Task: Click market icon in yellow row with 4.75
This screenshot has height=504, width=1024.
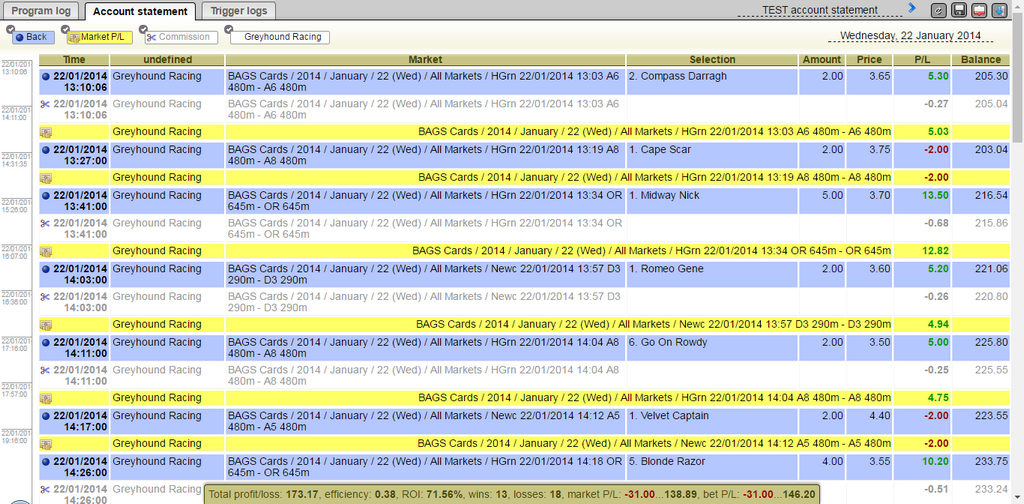Action: click(46, 398)
